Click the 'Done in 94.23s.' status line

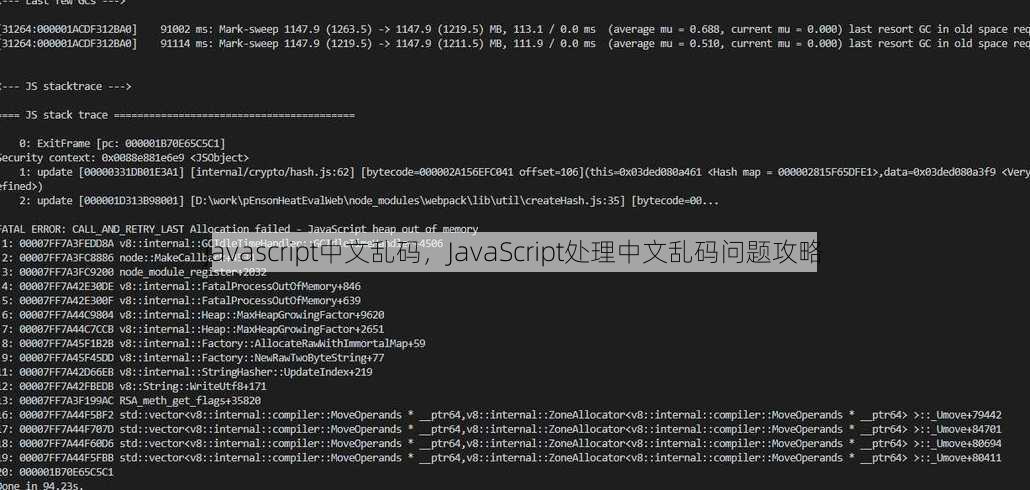tap(42, 486)
